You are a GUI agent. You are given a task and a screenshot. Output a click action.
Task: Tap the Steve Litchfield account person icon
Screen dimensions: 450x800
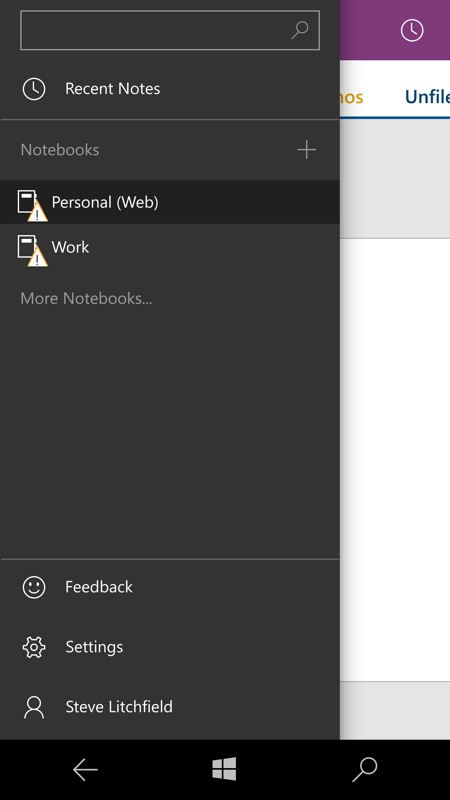tap(34, 707)
